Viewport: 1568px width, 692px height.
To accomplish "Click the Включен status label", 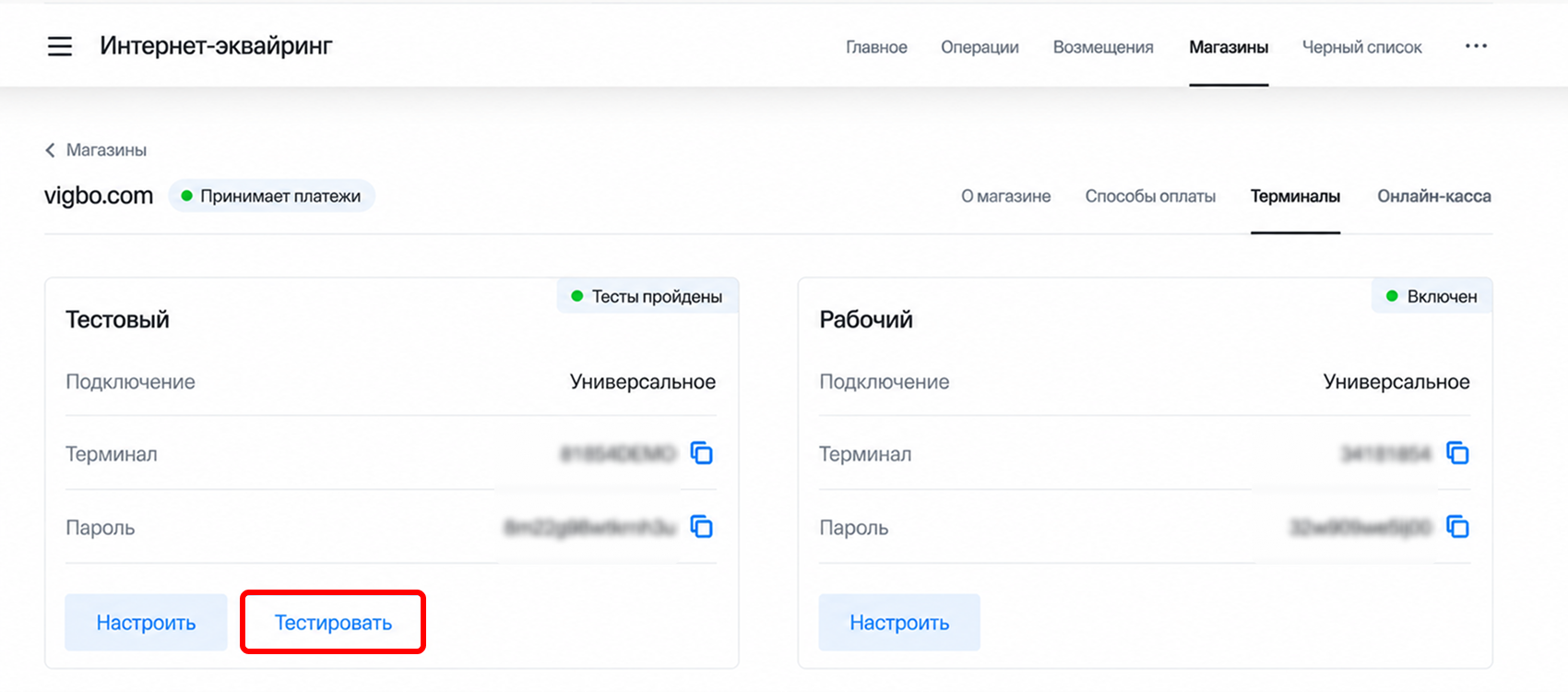I will click(1432, 296).
